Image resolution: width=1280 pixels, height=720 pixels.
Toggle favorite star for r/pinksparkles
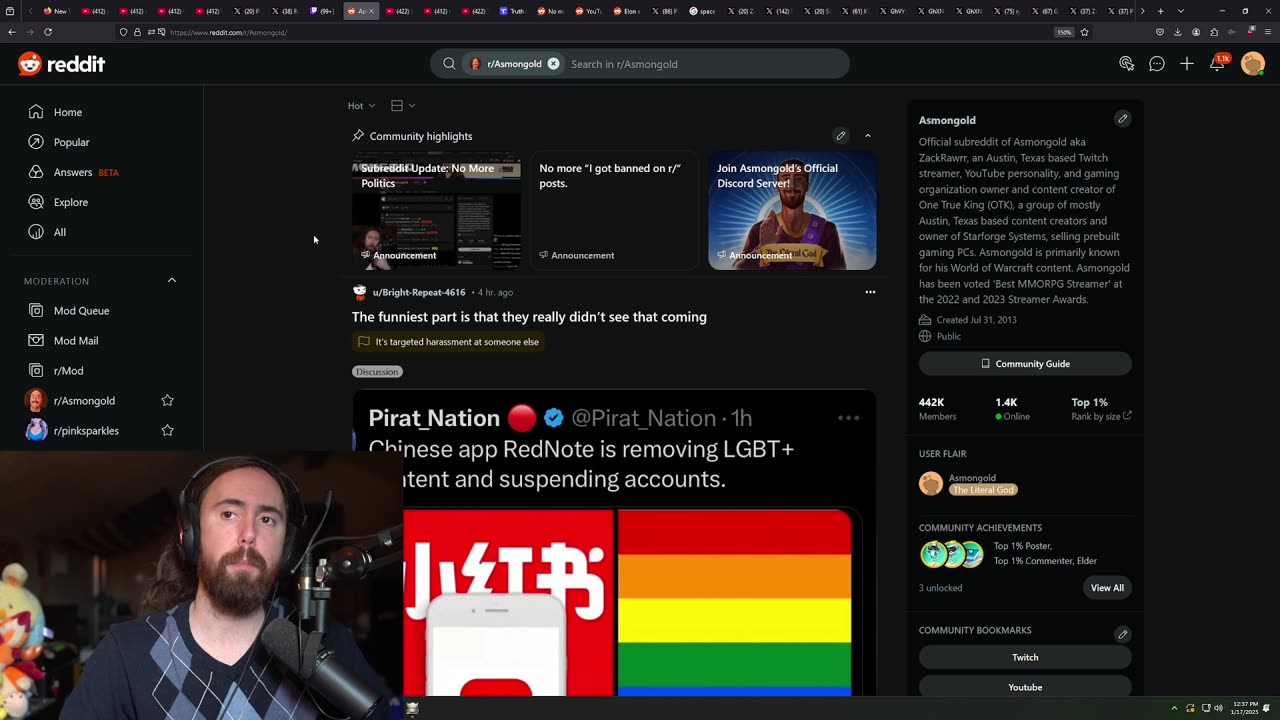[x=168, y=431]
